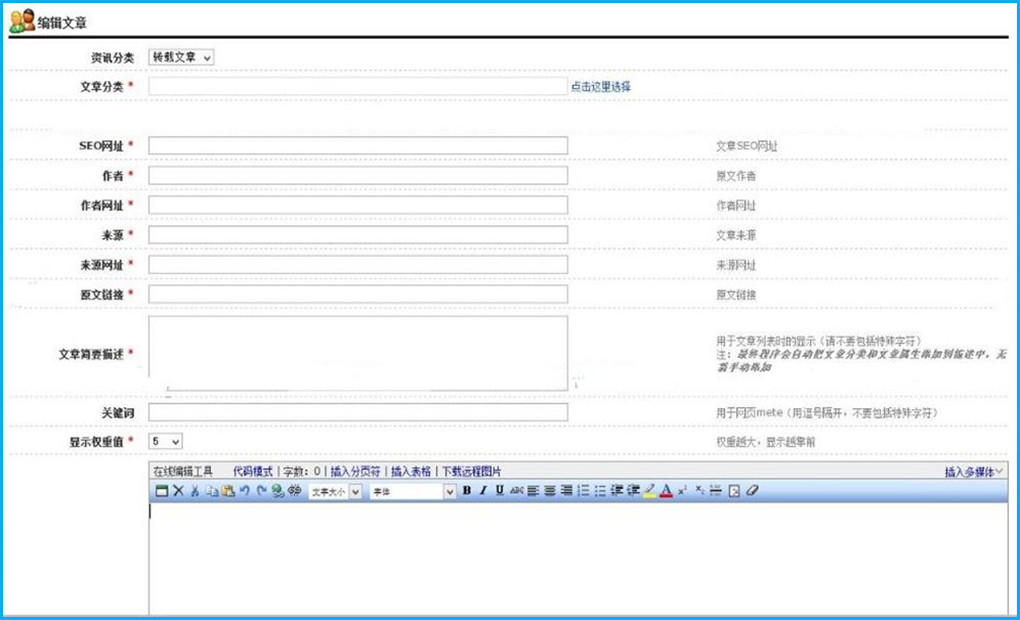Image resolution: width=1020 pixels, height=620 pixels.
Task: Apply underline with the U icon
Action: point(499,491)
